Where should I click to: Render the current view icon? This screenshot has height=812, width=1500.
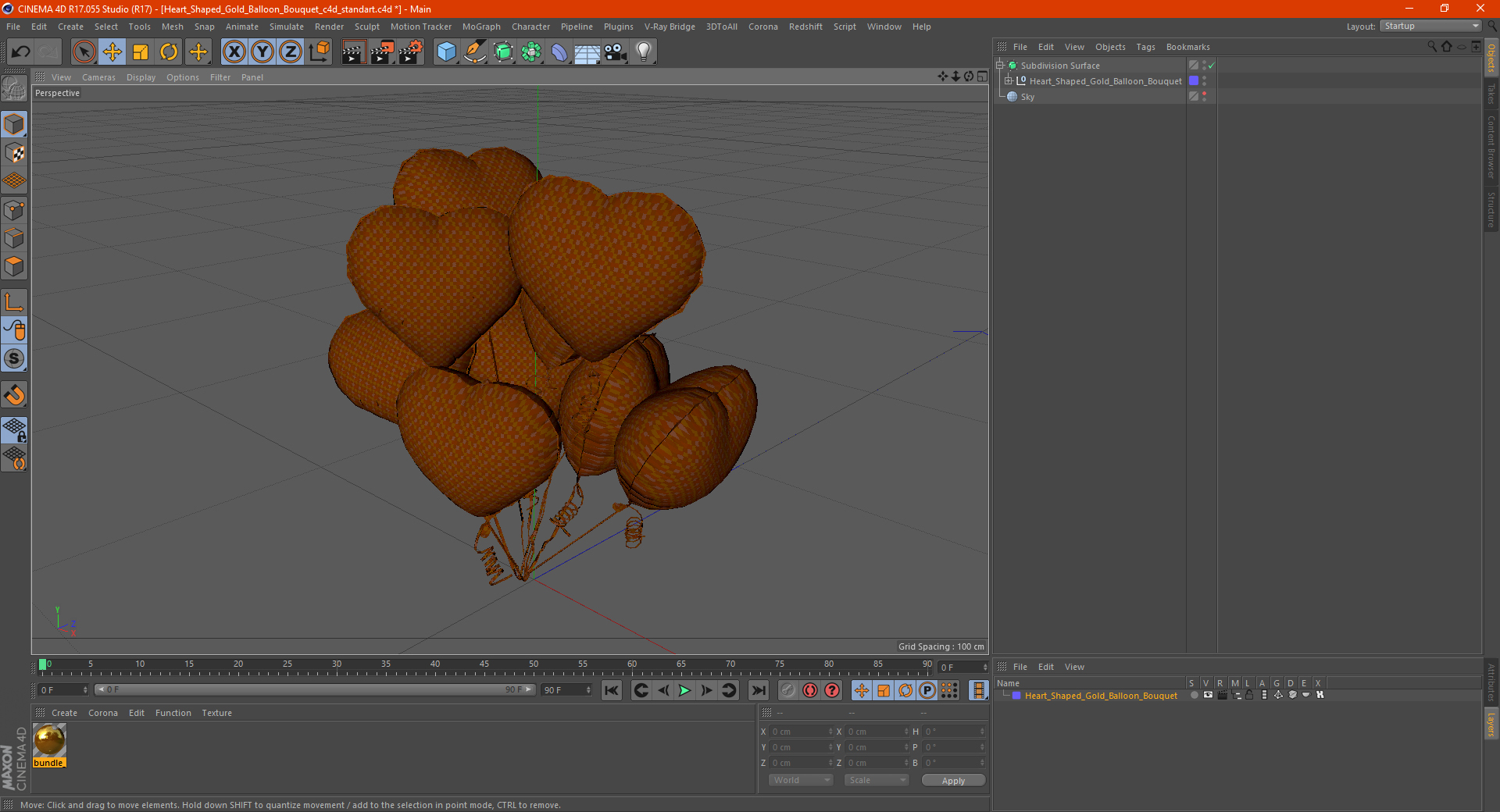pyautogui.click(x=353, y=52)
